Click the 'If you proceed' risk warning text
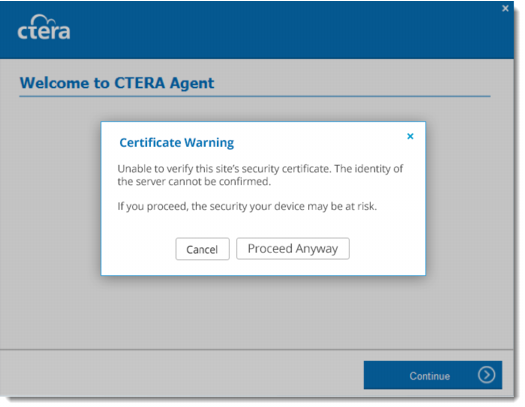Image resolution: width=525 pixels, height=407 pixels. pos(247,206)
